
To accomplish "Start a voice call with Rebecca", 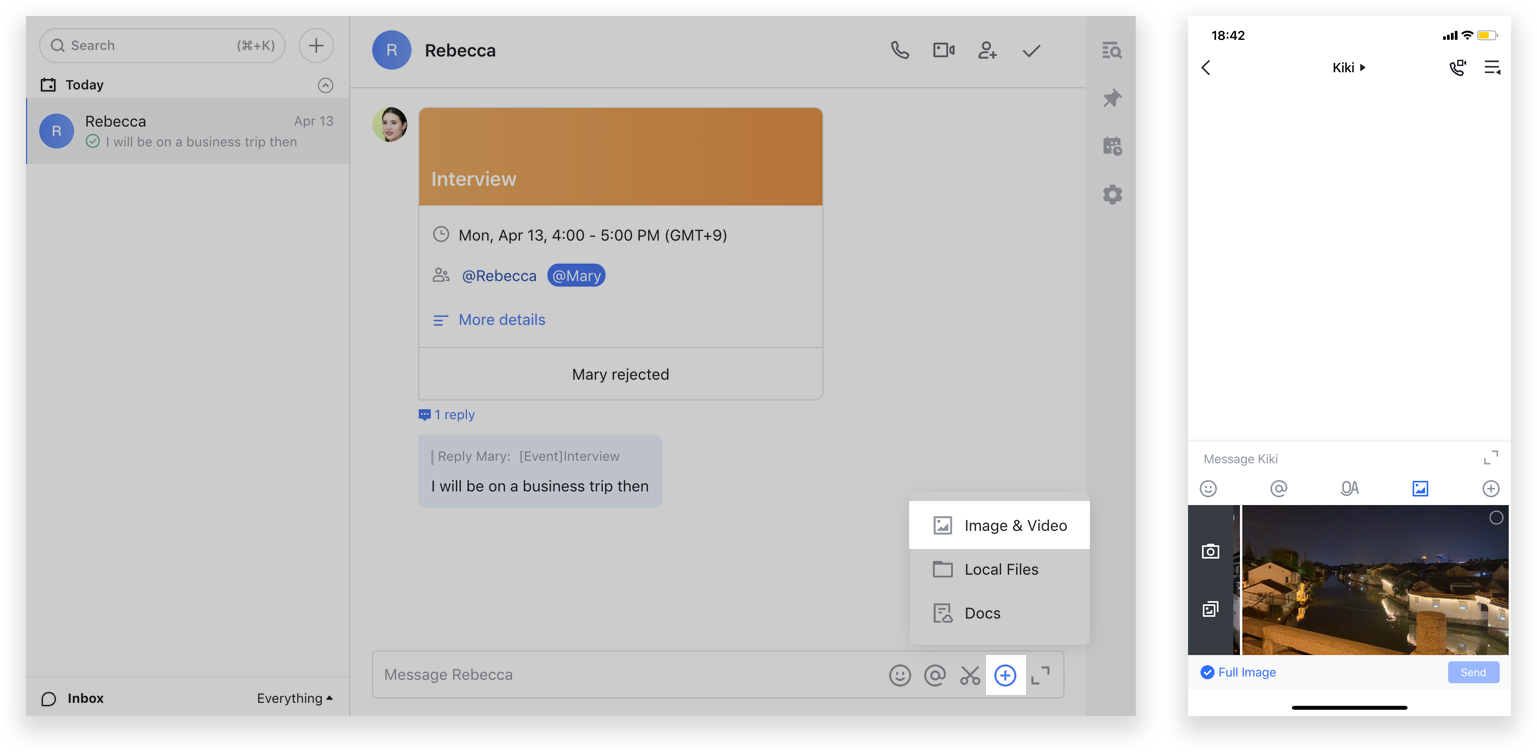I will (x=899, y=50).
